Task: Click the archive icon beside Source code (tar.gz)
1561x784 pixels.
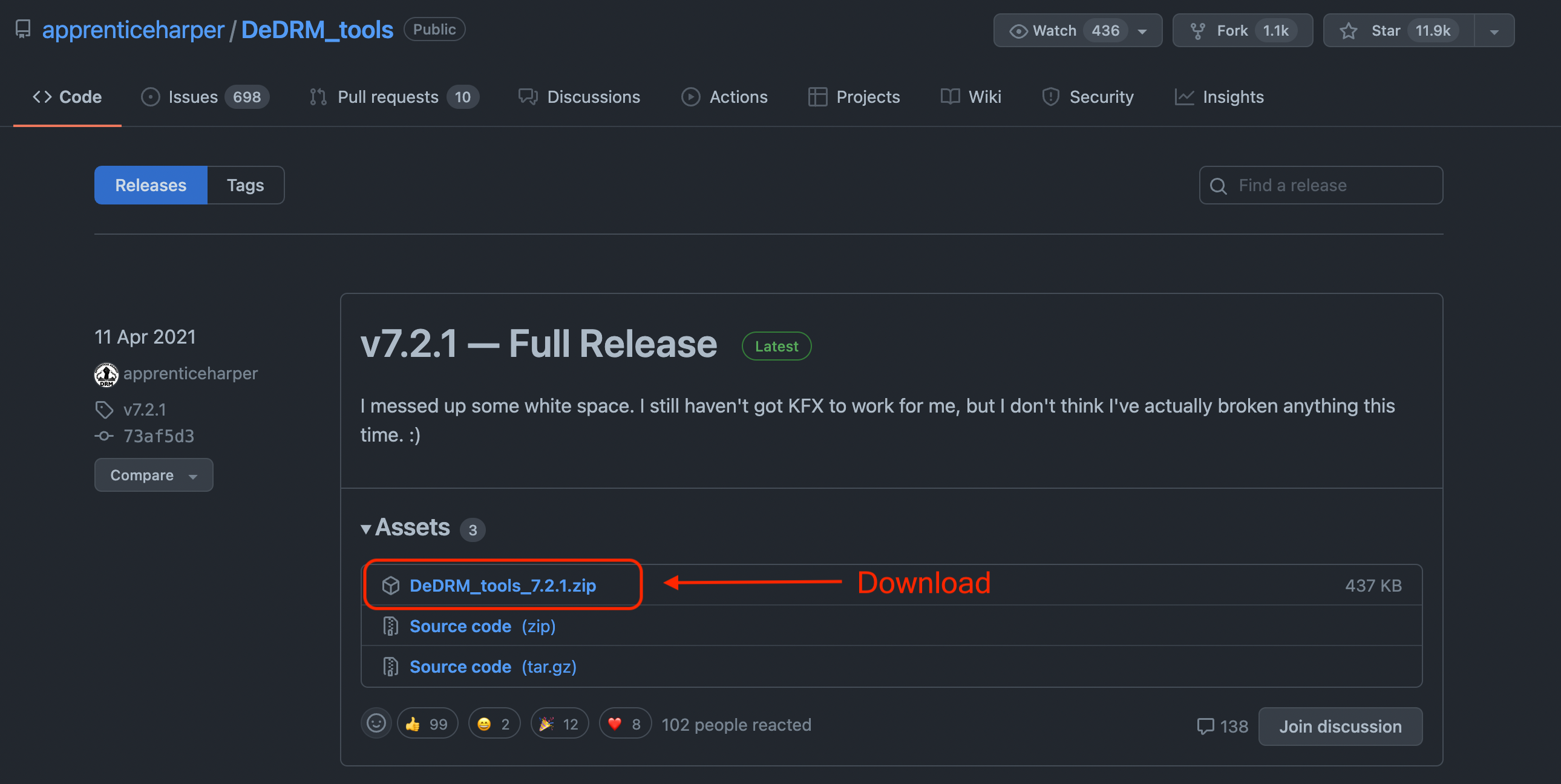Action: coord(391,667)
